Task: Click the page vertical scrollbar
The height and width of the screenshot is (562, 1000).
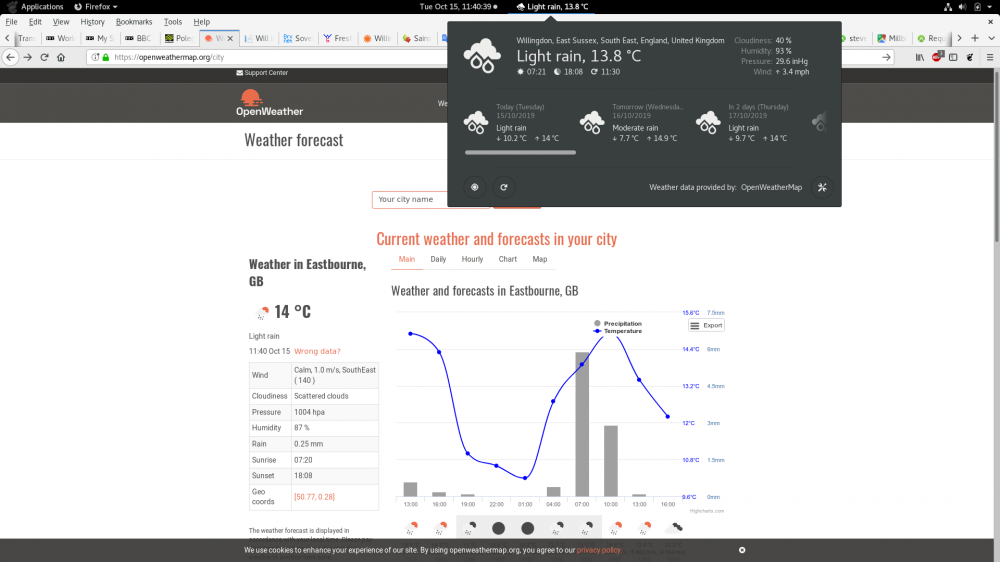Action: point(995,155)
